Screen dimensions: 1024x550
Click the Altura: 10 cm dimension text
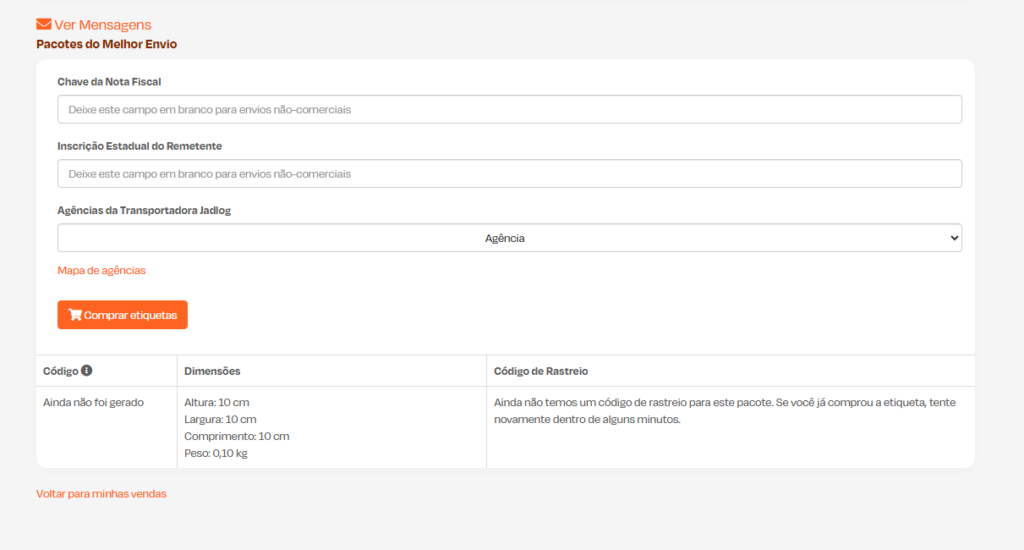click(217, 402)
